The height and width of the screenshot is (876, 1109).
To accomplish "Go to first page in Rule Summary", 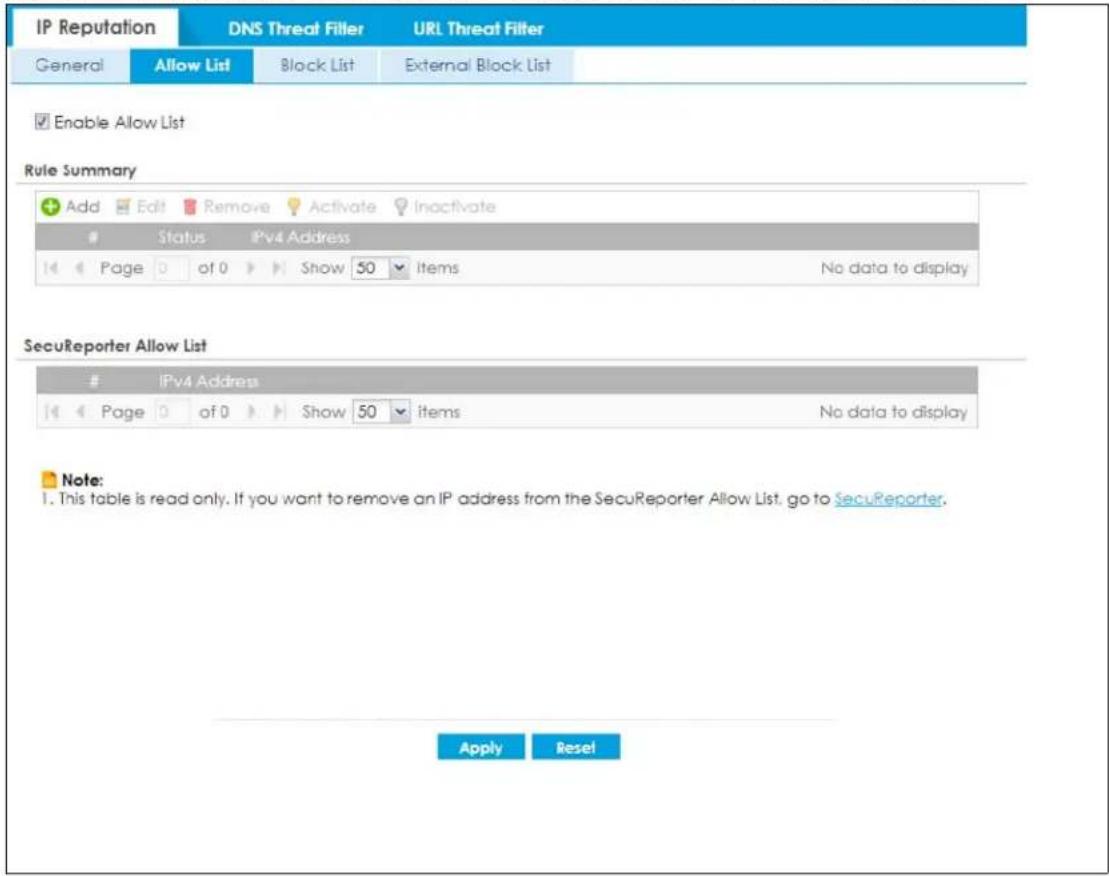I will [51, 268].
